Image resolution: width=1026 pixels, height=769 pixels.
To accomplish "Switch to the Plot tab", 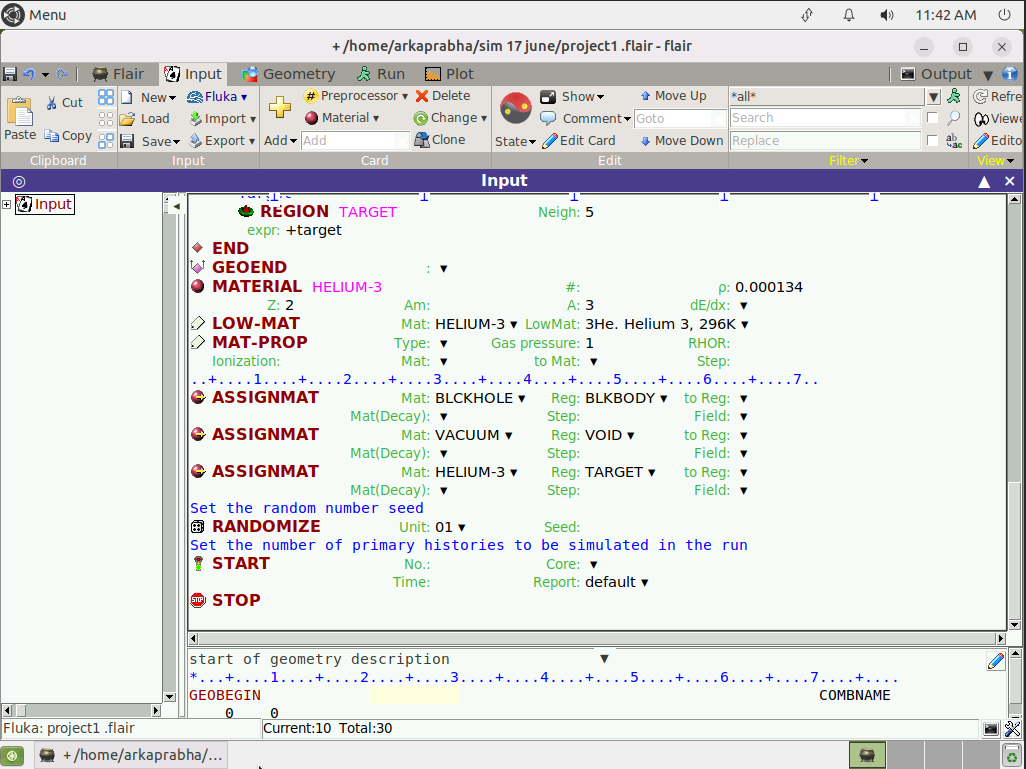I will pos(449,74).
